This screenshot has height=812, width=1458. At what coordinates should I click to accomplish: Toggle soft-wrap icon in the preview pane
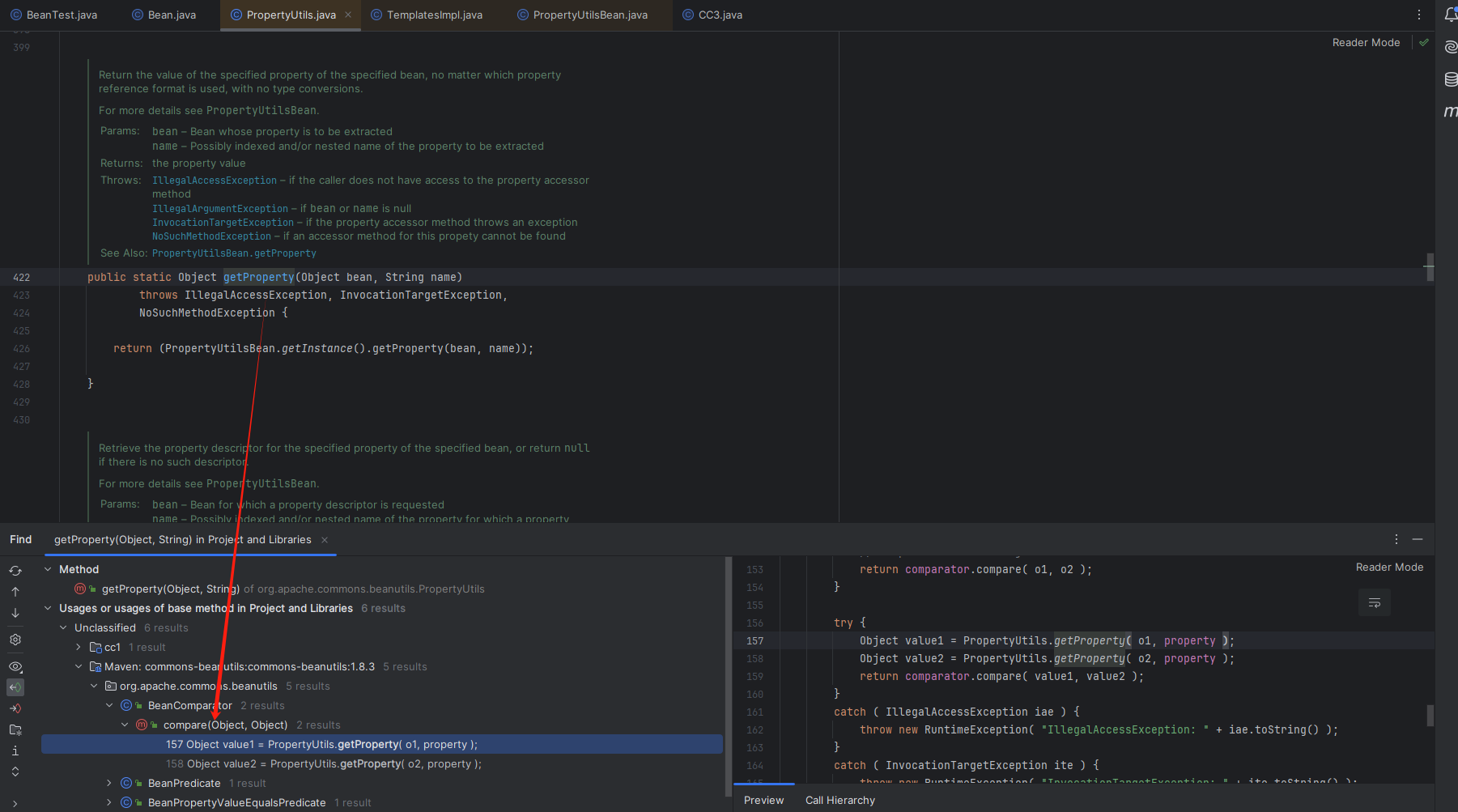(1375, 602)
